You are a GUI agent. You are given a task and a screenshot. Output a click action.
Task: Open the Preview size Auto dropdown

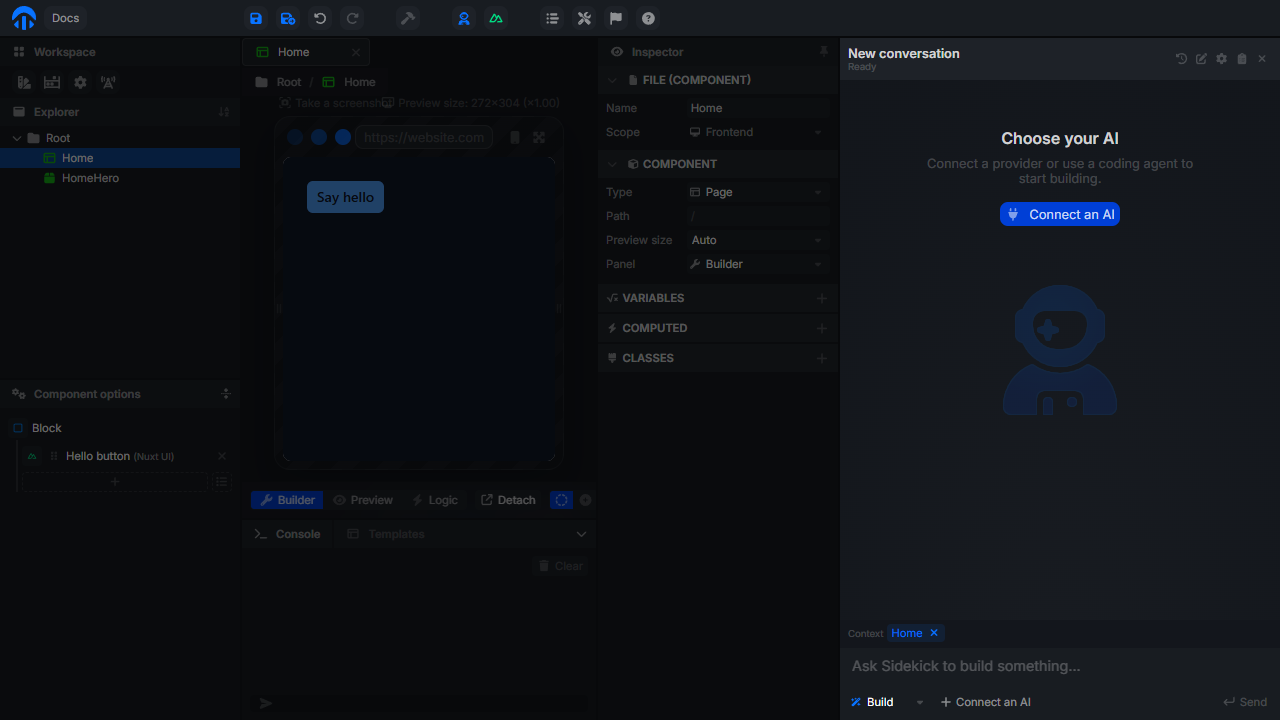point(758,240)
